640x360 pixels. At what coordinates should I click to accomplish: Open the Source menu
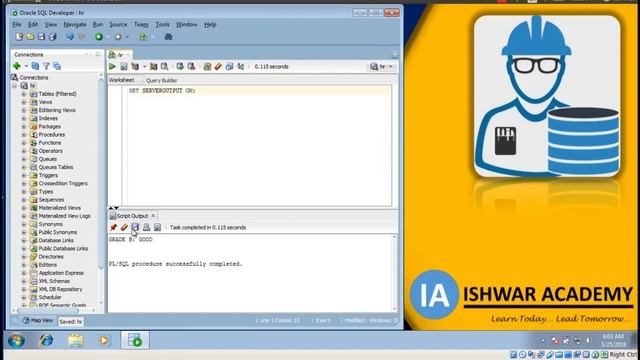tap(118, 24)
